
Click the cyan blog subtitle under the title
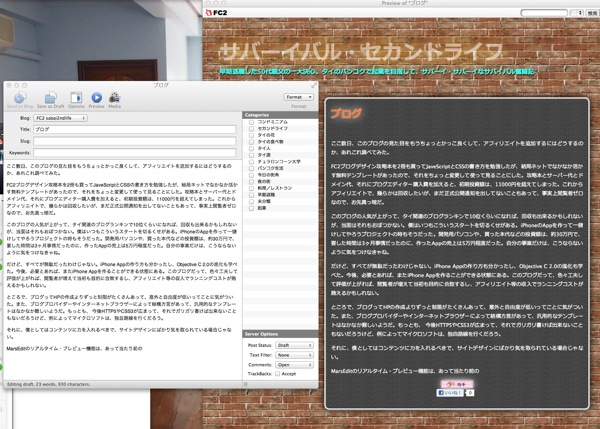377,72
